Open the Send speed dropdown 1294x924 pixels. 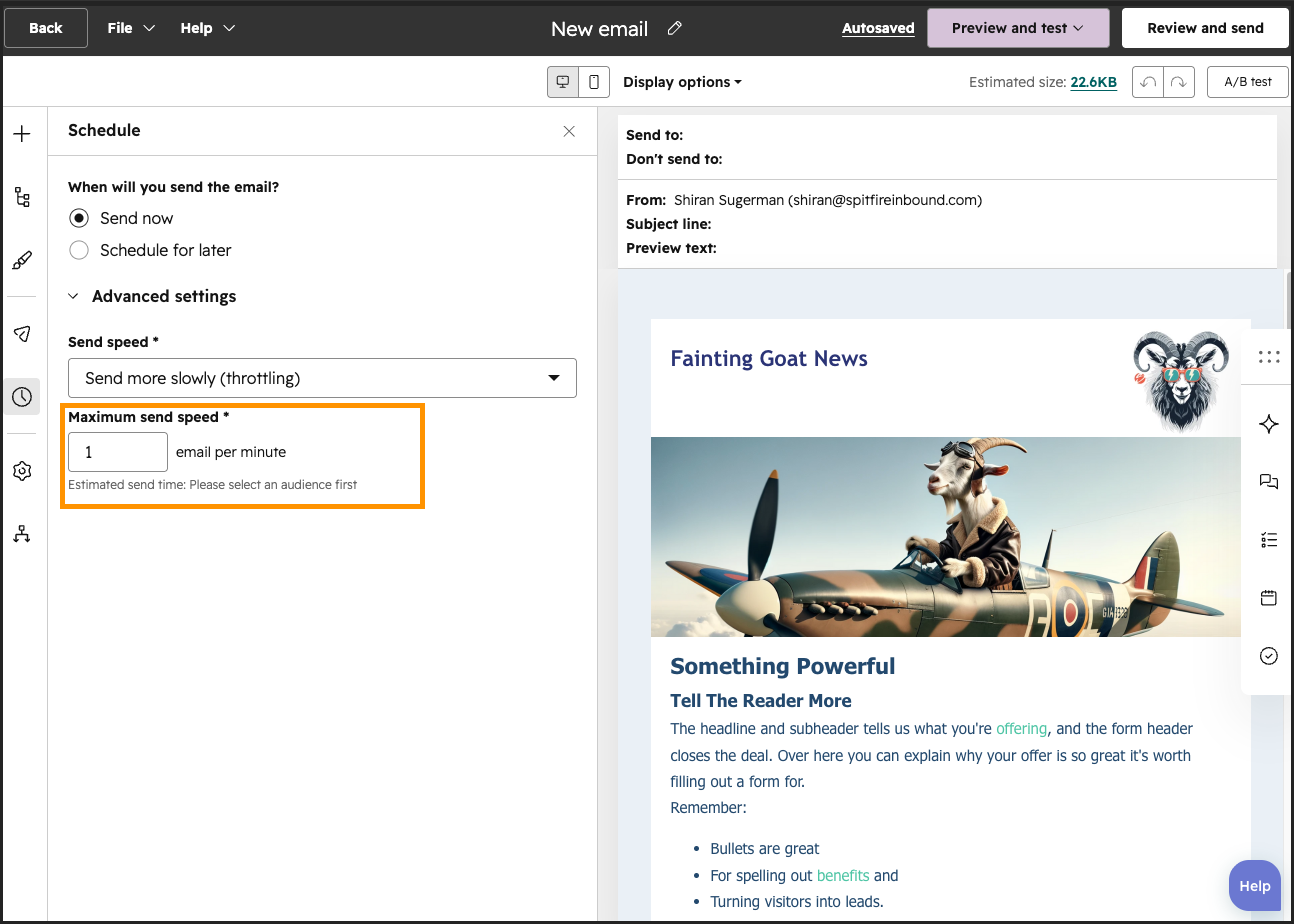coord(321,378)
